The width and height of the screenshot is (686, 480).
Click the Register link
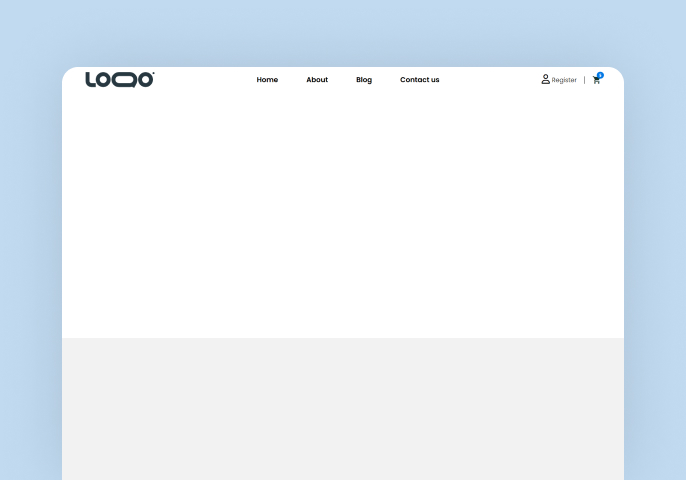564,80
